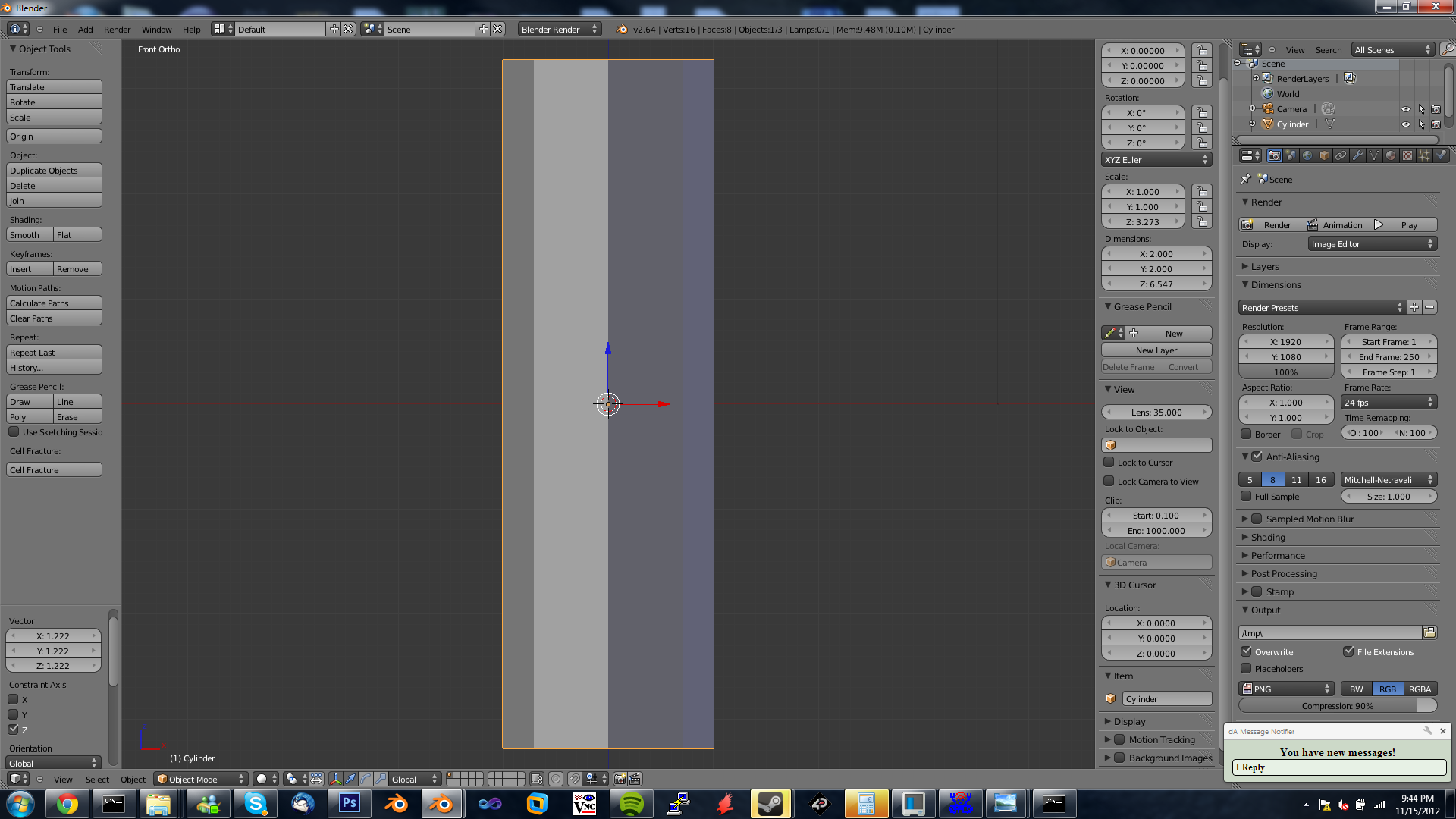Open Spotify from the taskbar
1456x819 pixels.
coord(631,804)
